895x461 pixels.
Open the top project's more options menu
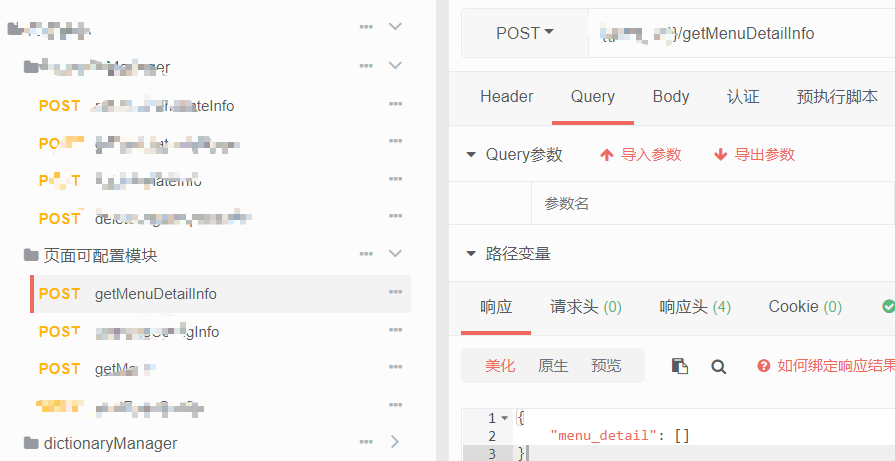[366, 27]
